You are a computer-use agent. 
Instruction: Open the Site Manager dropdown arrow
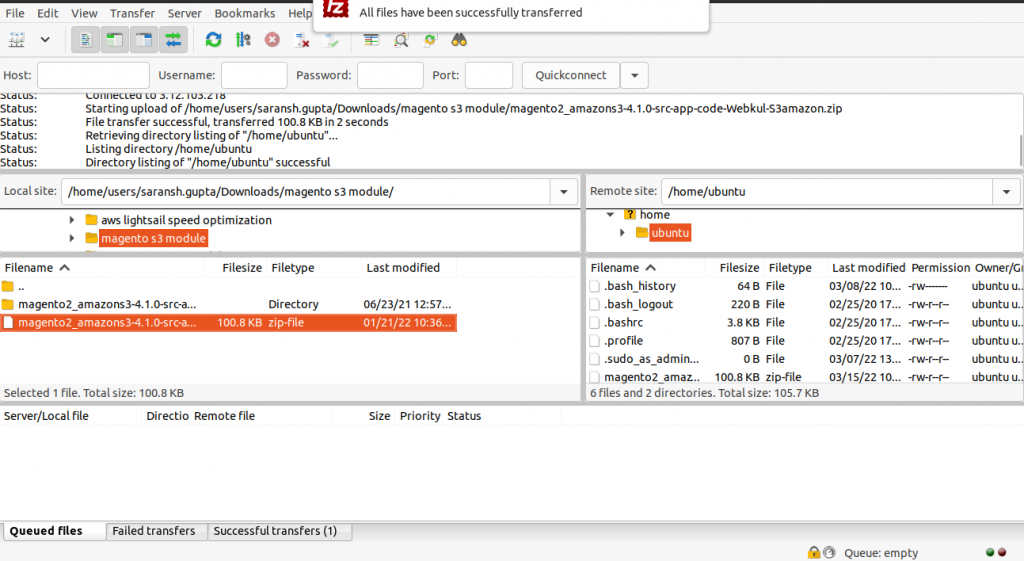pos(45,40)
